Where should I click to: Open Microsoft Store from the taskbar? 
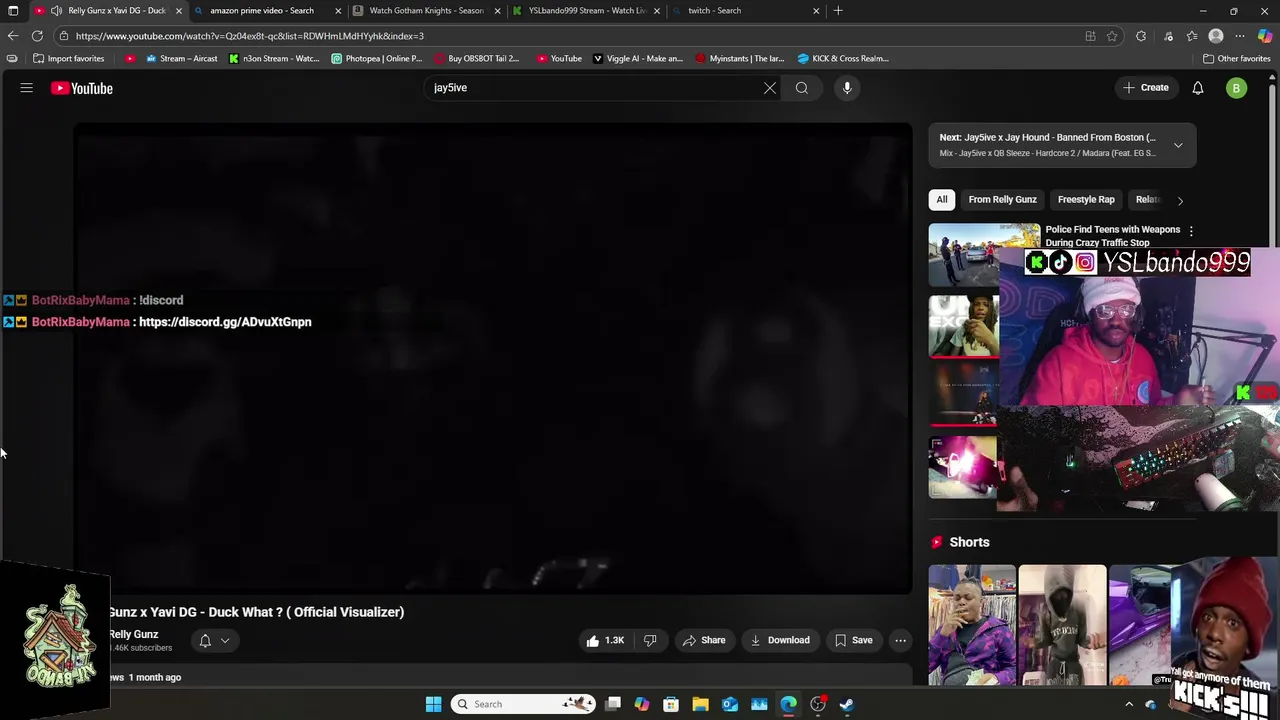671,704
